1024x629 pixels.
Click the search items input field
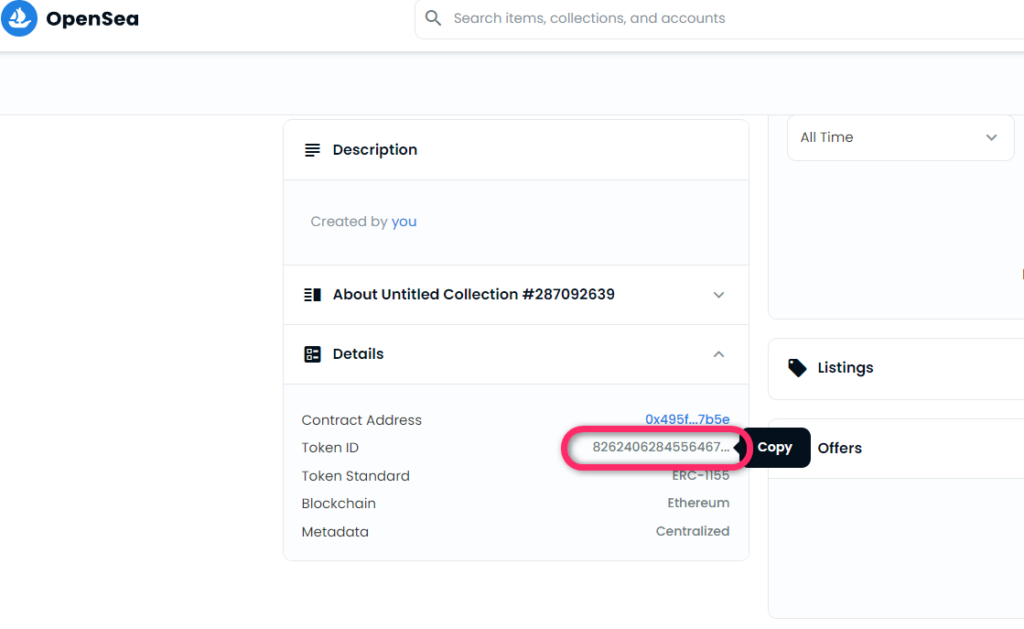pyautogui.click(x=700, y=18)
